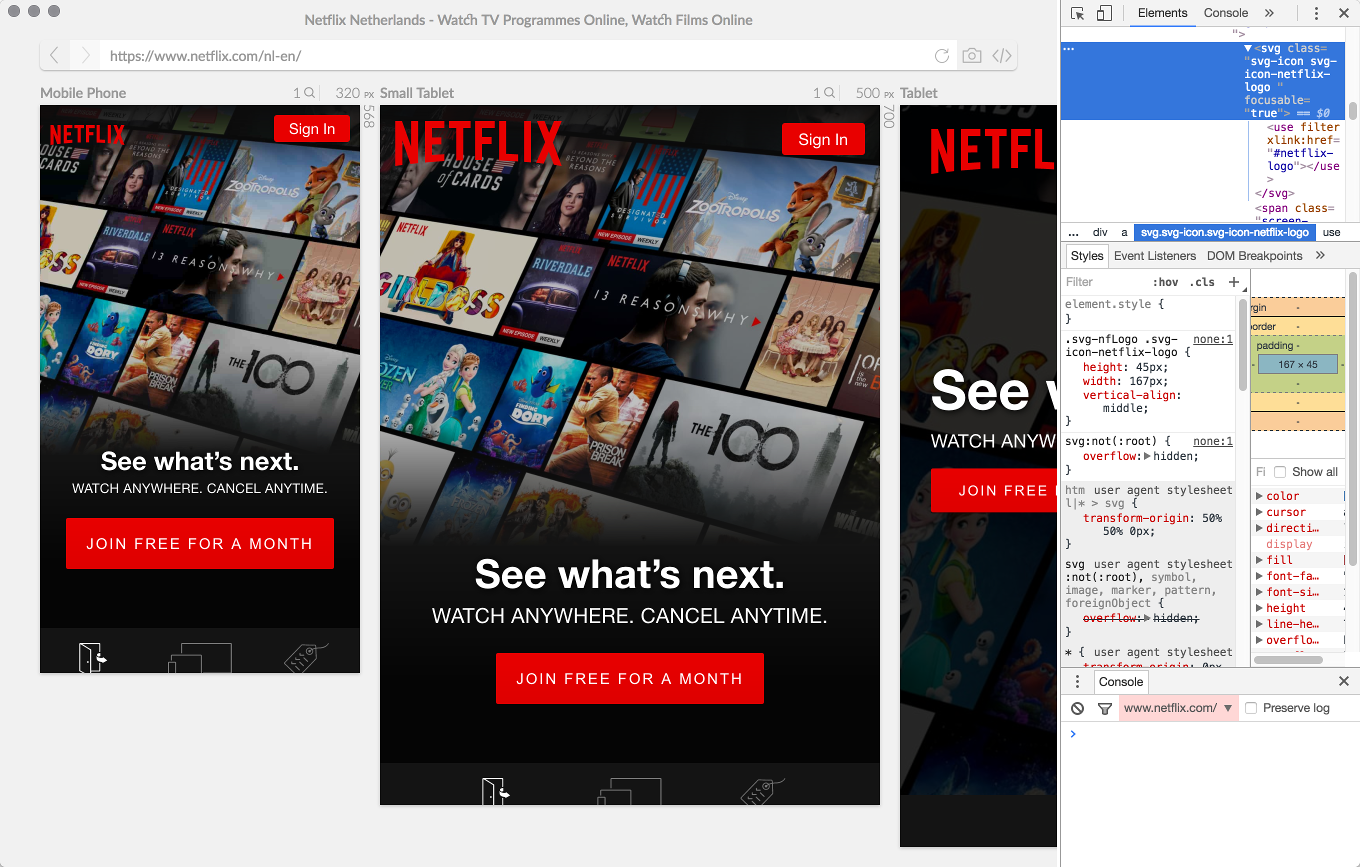
Task: Reload the Netflix page
Action: pos(941,56)
